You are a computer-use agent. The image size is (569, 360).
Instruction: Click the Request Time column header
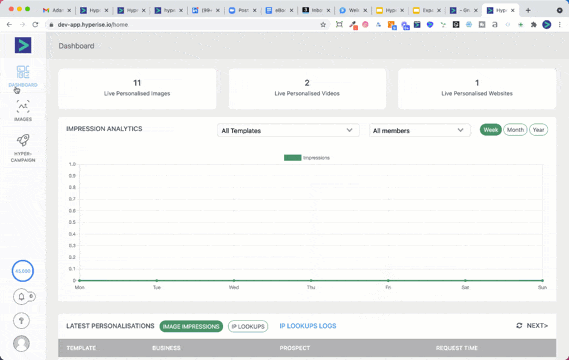457,348
